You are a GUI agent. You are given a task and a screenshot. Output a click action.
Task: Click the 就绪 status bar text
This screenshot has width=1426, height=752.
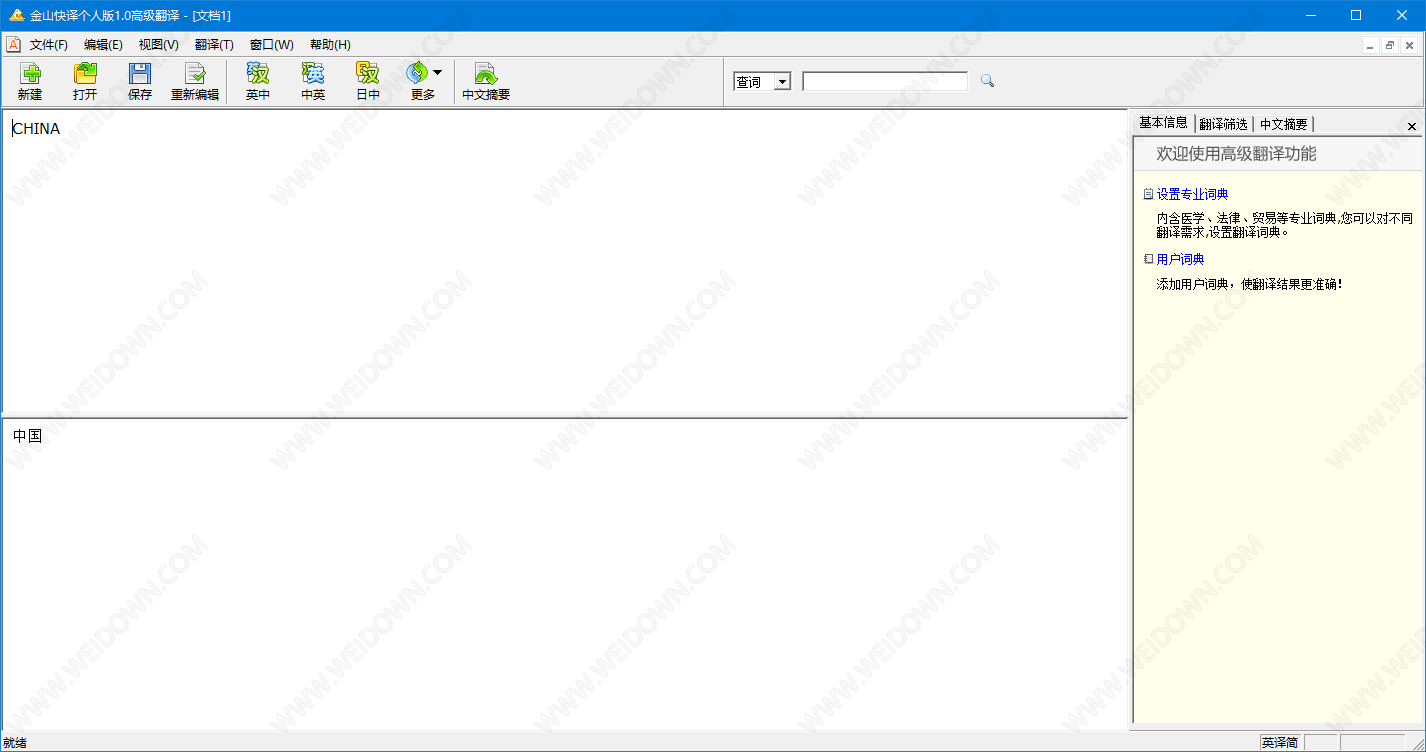click(x=15, y=743)
